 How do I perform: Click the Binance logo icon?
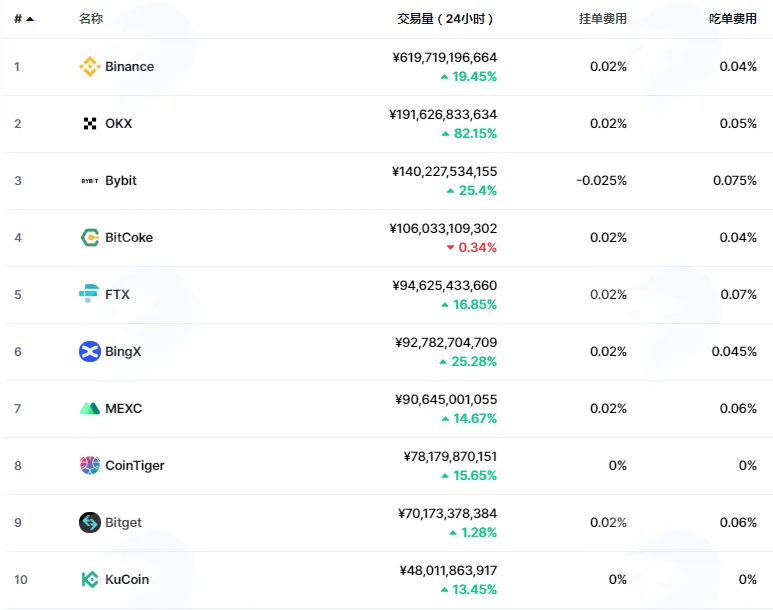(x=90, y=67)
